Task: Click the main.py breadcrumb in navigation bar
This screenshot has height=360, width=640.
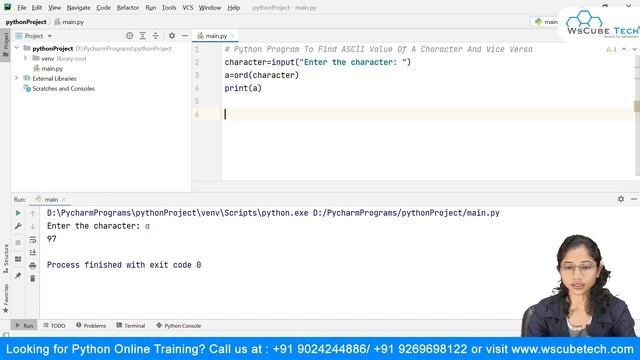Action: 69,22
